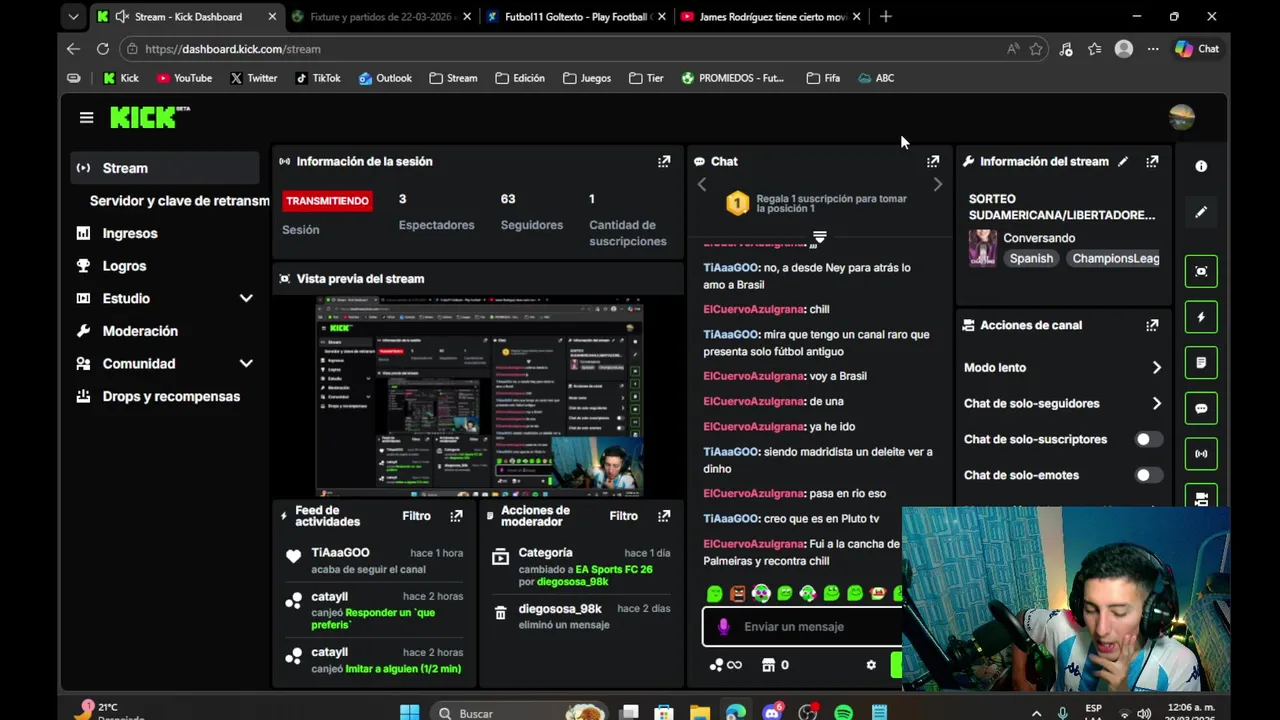This screenshot has height=720, width=1280.
Task: Open Filtro in Acciones de moderador
Action: pos(623,516)
